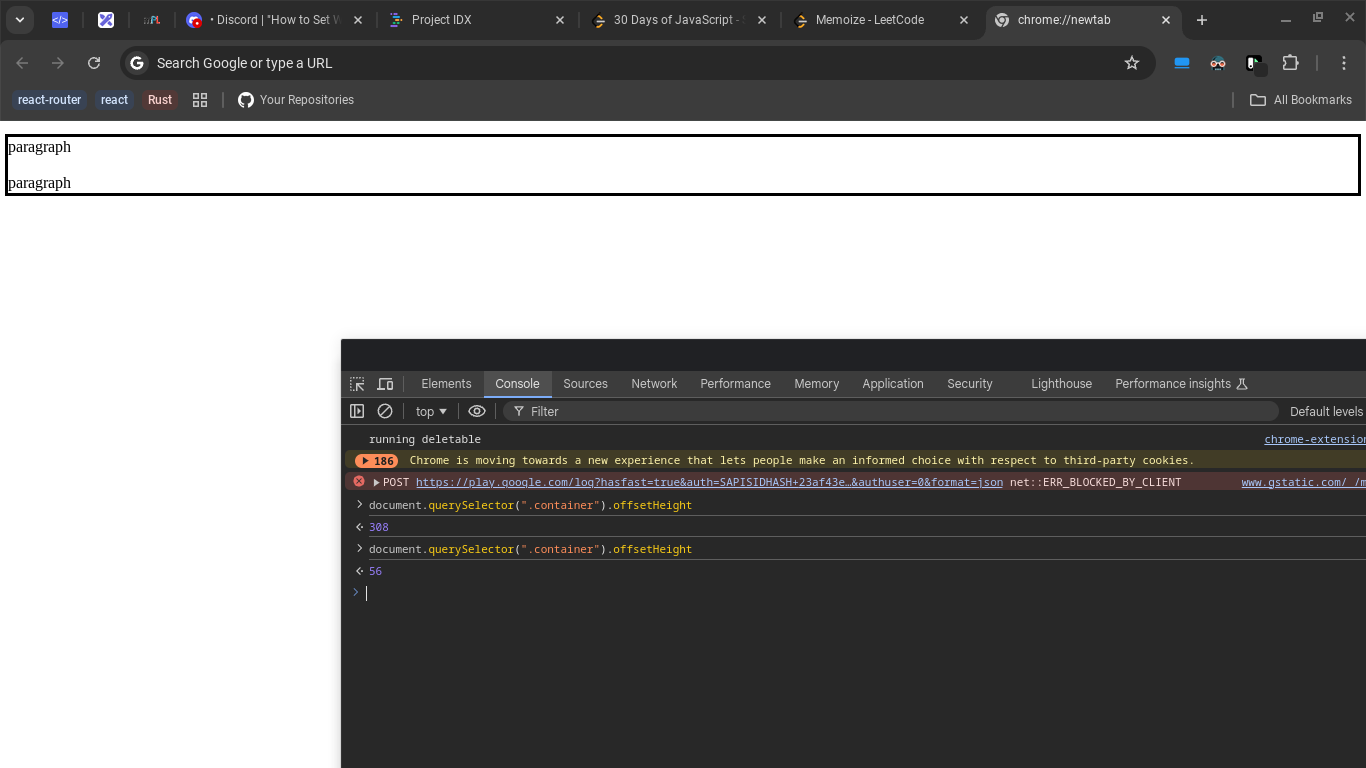Open the Lighthouse panel
The image size is (1366, 768).
click(x=1061, y=384)
